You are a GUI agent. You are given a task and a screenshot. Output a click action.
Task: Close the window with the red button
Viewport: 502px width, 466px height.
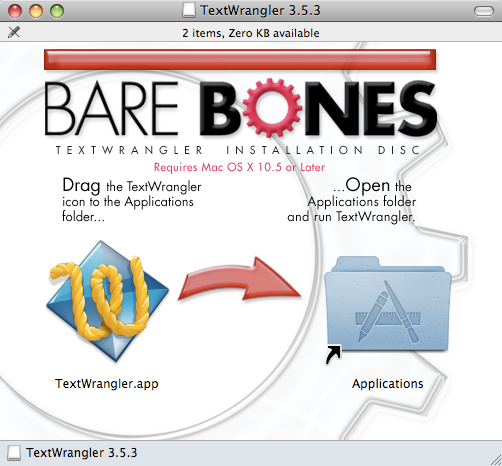[x=15, y=11]
